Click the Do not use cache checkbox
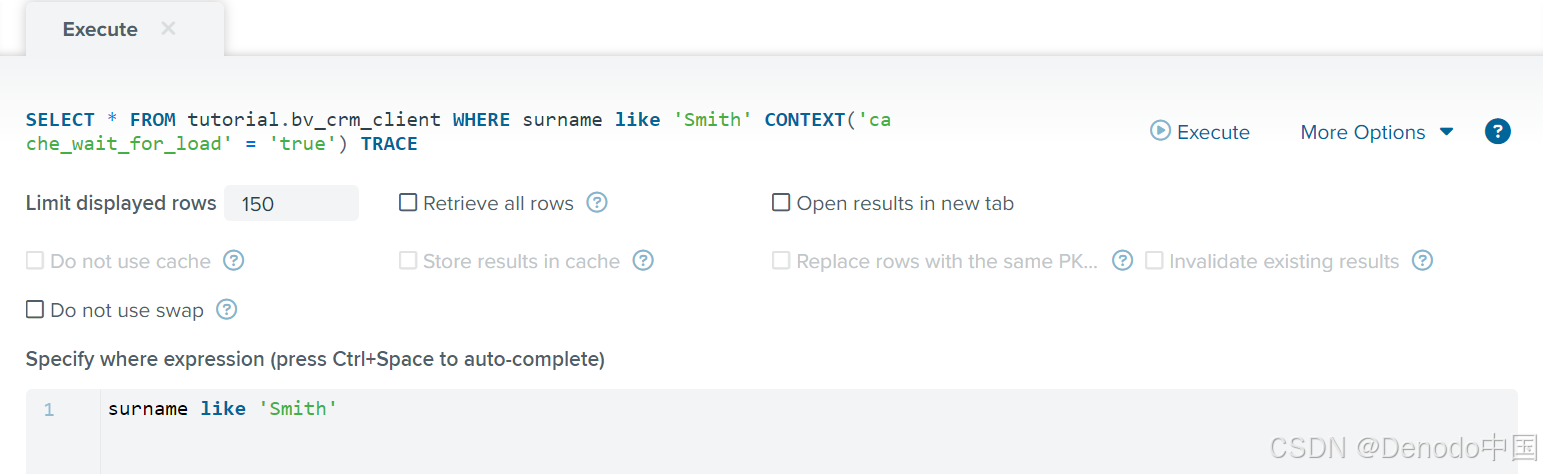 [x=35, y=261]
